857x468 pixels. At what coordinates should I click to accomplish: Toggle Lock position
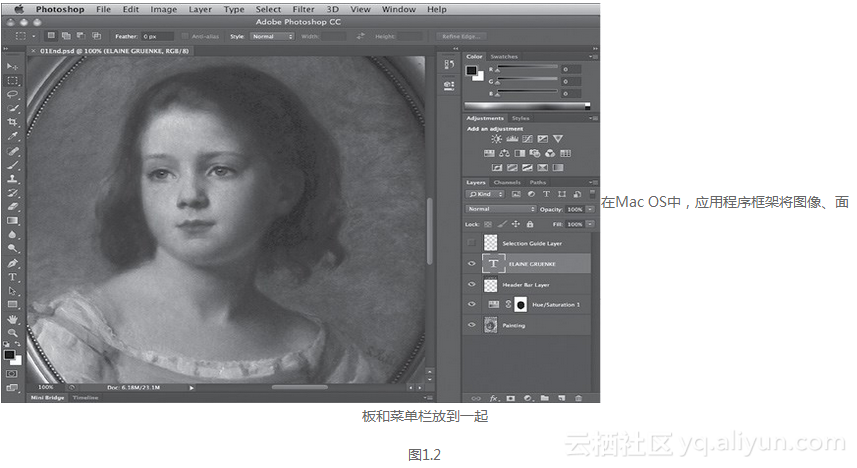point(516,224)
